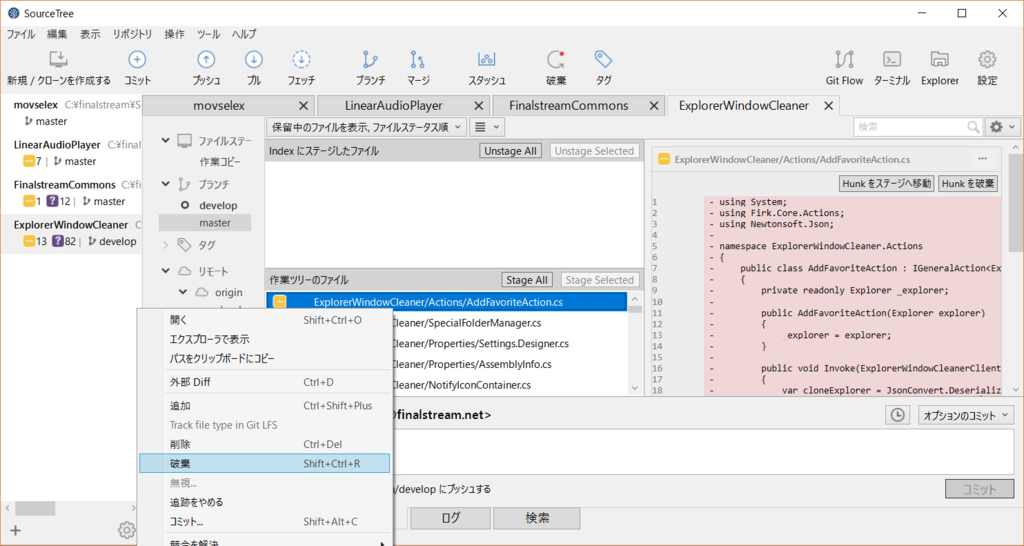Click the Pull toolbar icon
The height and width of the screenshot is (546, 1024).
253,60
